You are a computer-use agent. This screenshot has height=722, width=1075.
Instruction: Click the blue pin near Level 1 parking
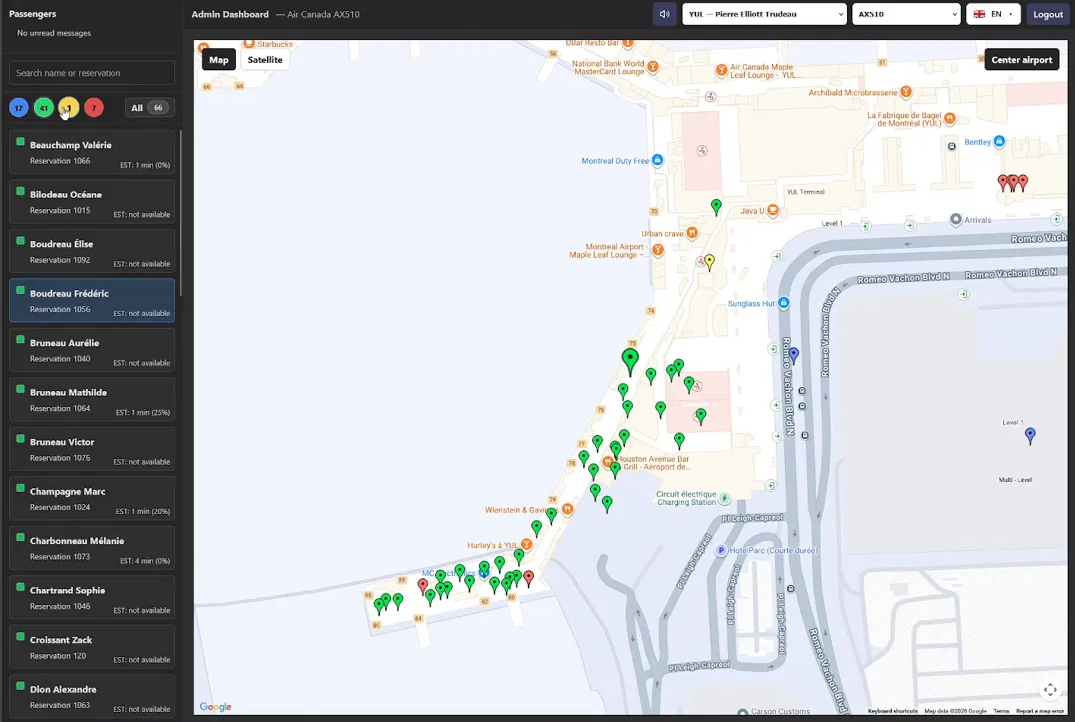pyautogui.click(x=1030, y=435)
